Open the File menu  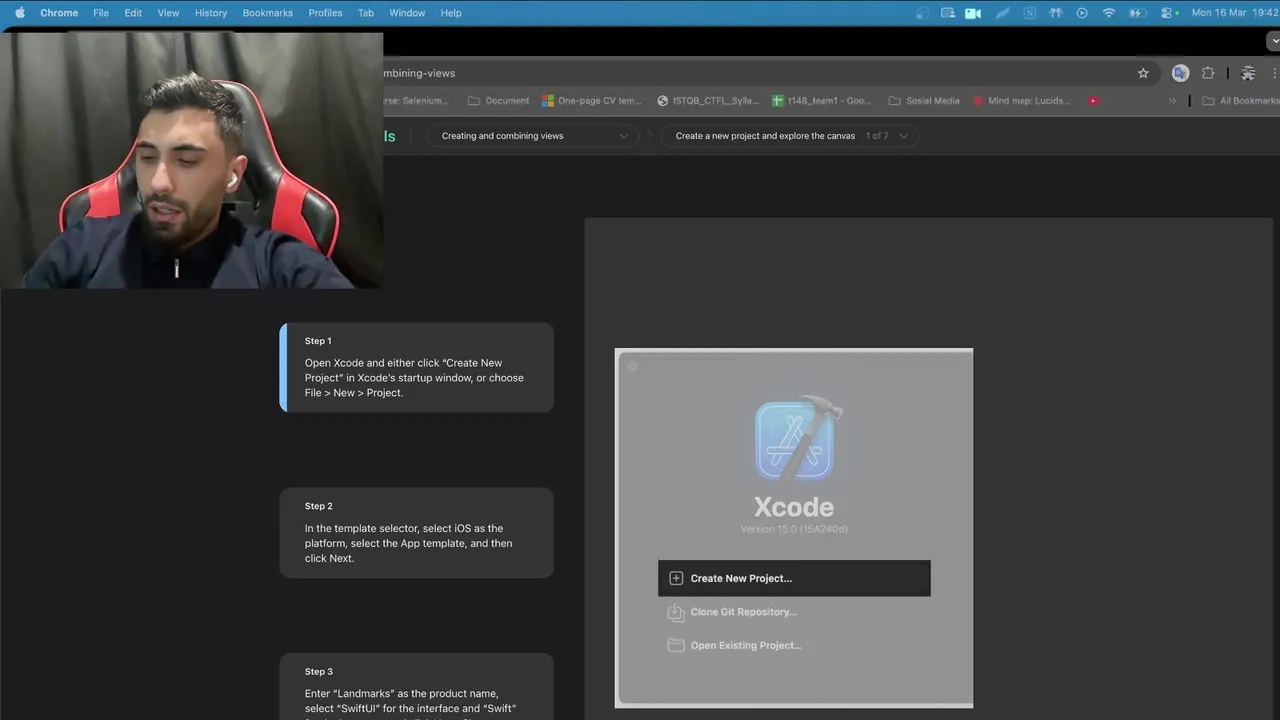point(101,13)
